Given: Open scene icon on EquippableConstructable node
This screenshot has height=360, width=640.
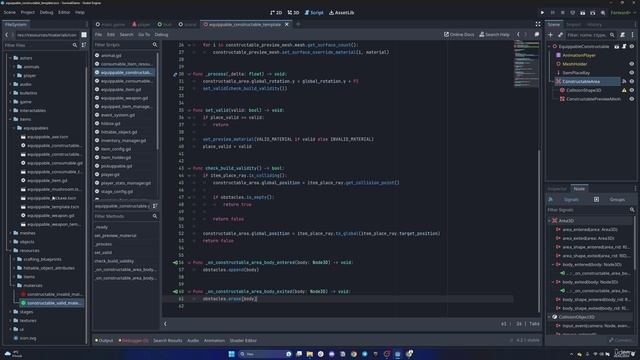Looking at the screenshot, I should pyautogui.click(x=616, y=47).
